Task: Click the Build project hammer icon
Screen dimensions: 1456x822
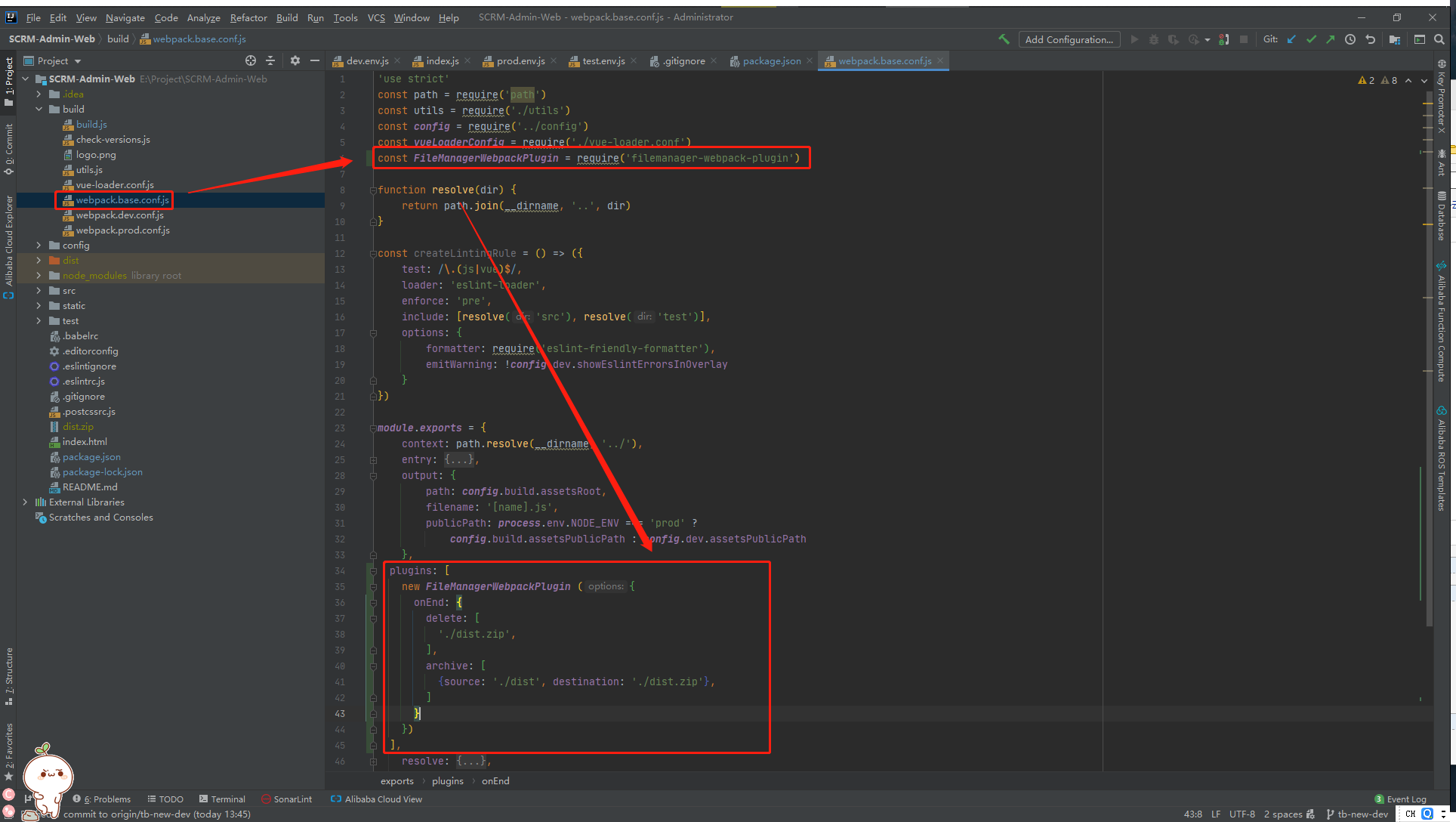Action: point(1004,39)
